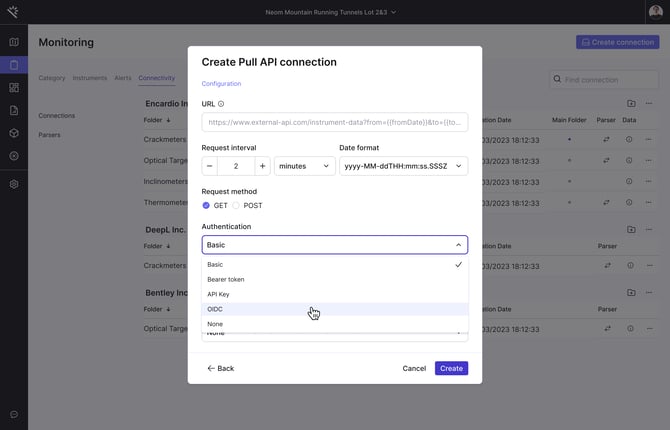Open the project selector Neom Mountain Running Tunnels

point(330,12)
